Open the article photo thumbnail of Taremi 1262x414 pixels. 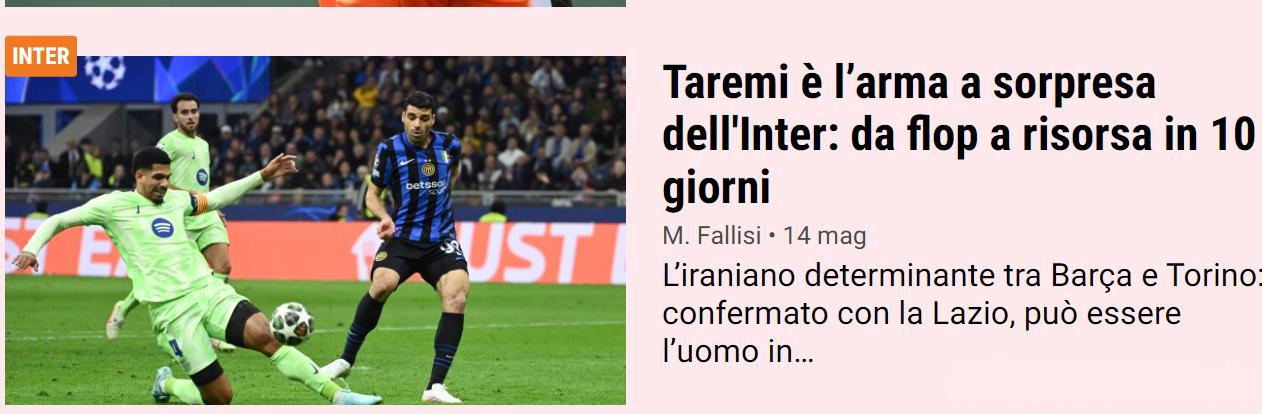pyautogui.click(x=315, y=231)
